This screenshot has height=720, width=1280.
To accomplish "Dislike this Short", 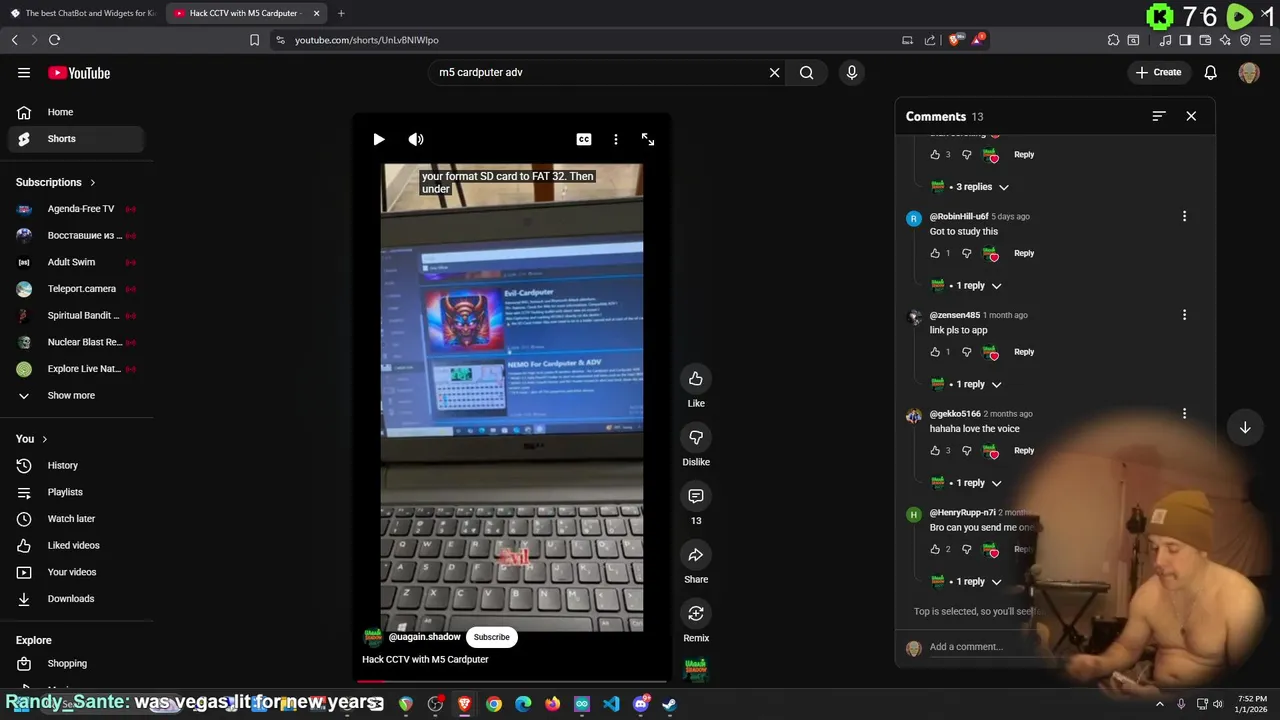I will (696, 437).
